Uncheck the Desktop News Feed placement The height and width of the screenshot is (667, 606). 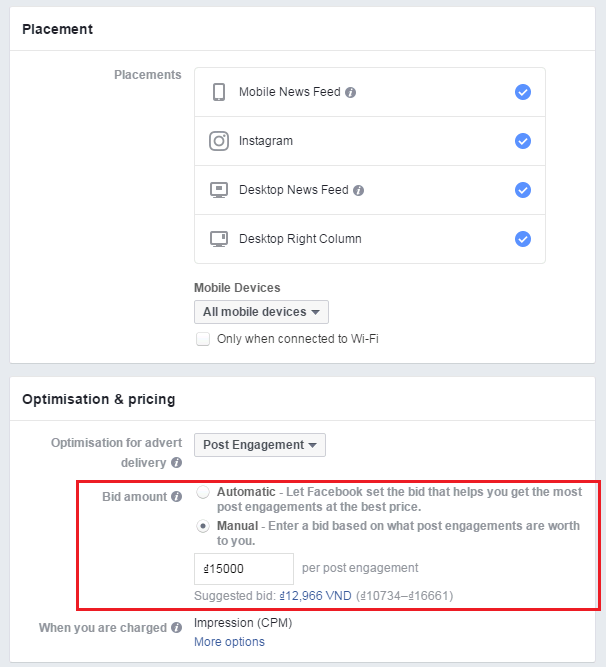[x=522, y=190]
